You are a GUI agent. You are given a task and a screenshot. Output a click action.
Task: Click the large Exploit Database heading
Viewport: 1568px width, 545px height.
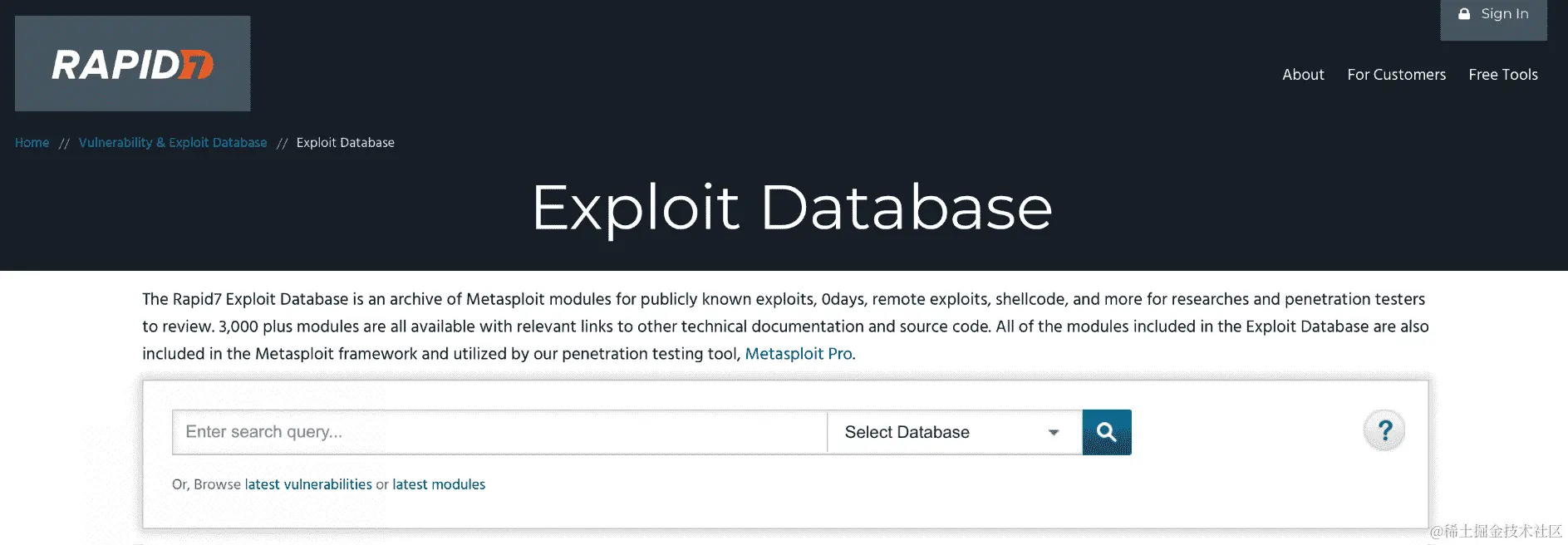pyautogui.click(x=792, y=207)
